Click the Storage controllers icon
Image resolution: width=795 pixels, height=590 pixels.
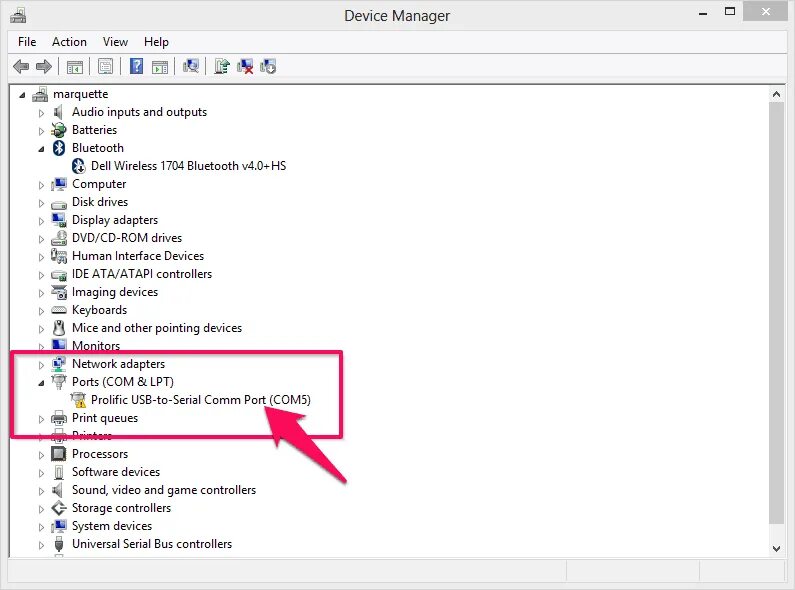[59, 508]
